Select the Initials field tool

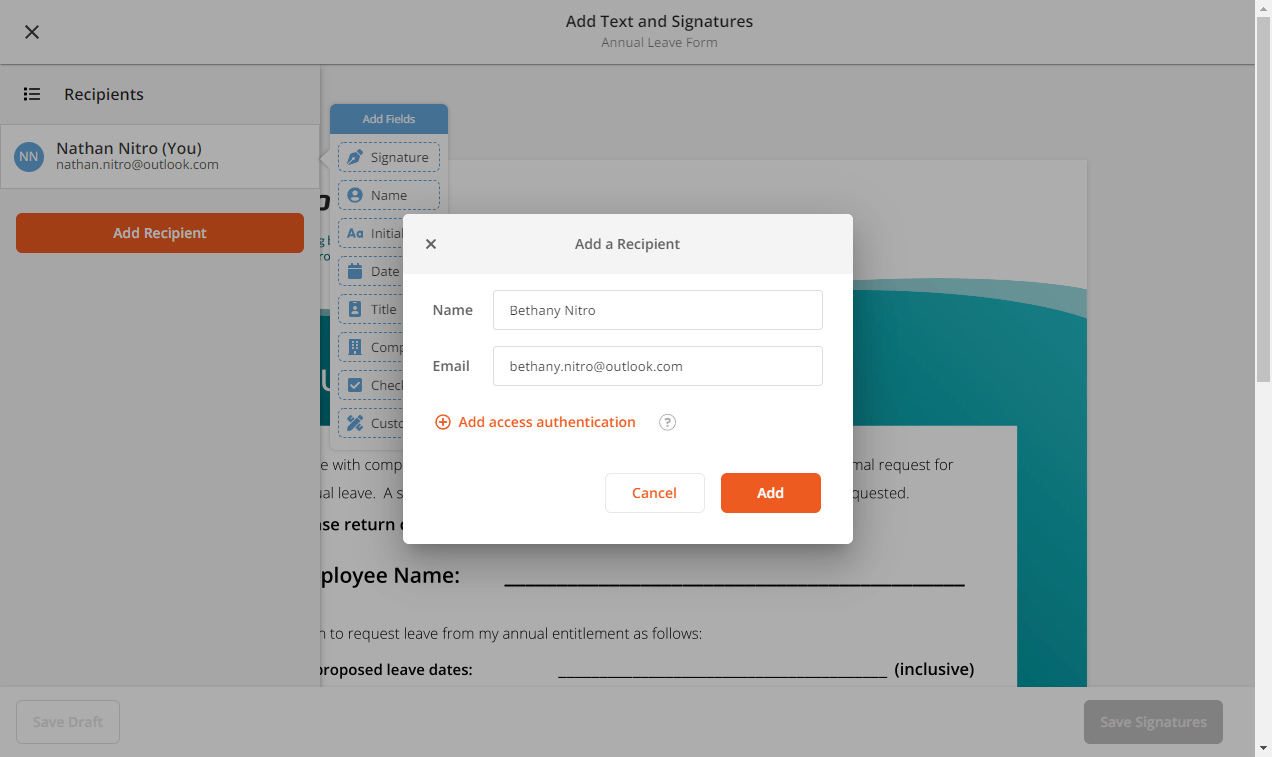pos(375,233)
